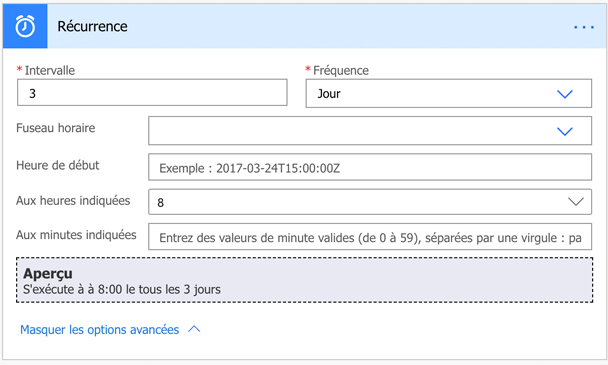This screenshot has height=365, width=608.
Task: Collapse options via chevron beside Masquer
Action: pyautogui.click(x=194, y=329)
